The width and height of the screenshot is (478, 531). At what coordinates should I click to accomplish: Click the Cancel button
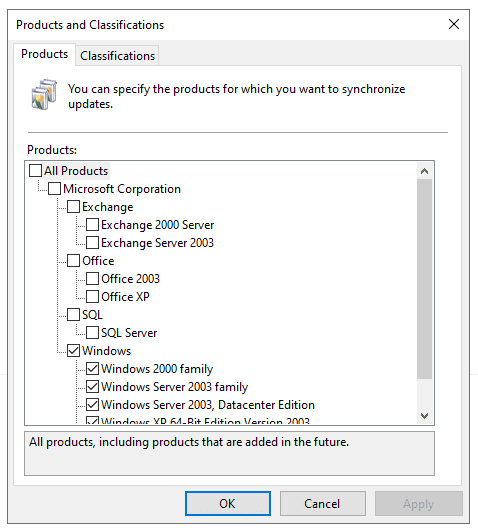point(323,504)
